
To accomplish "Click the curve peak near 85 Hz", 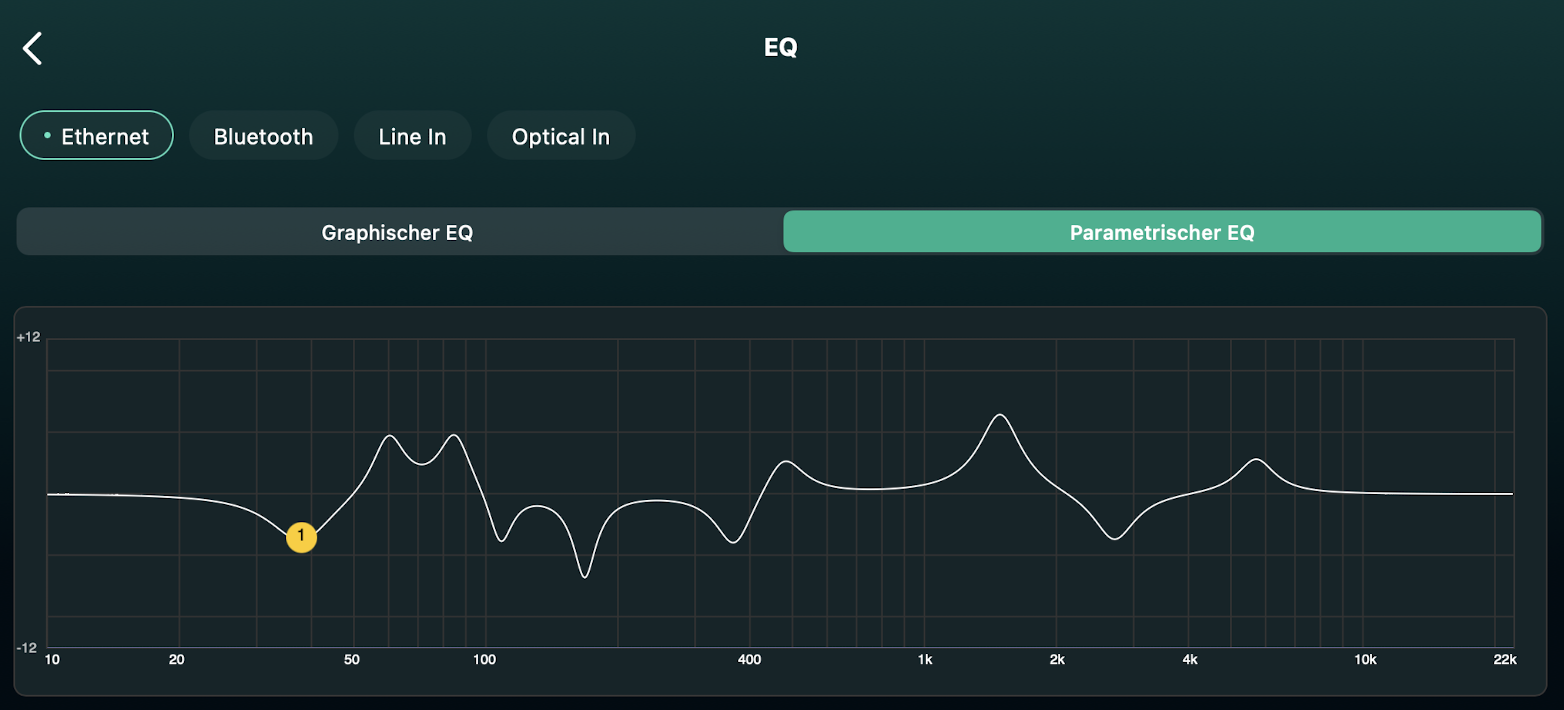I will (454, 436).
